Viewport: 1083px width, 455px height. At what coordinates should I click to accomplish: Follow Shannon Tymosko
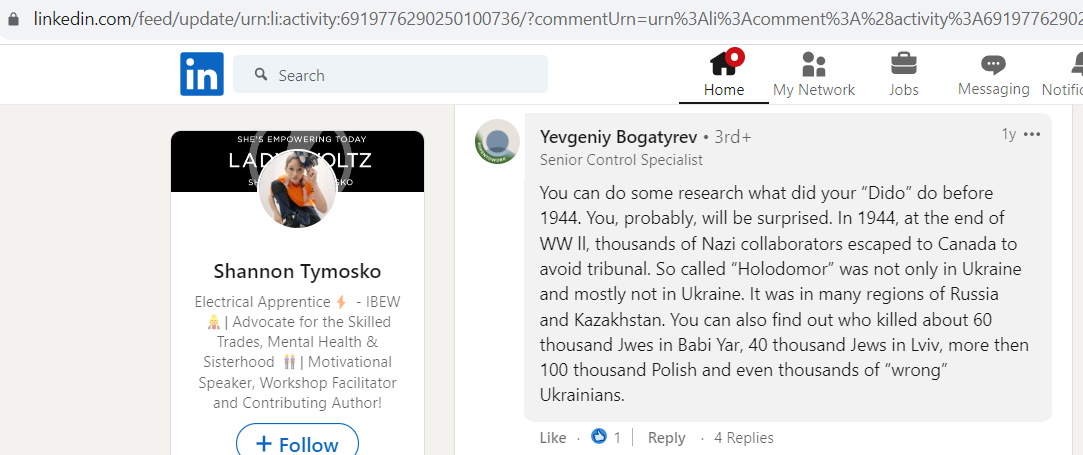pyautogui.click(x=298, y=443)
